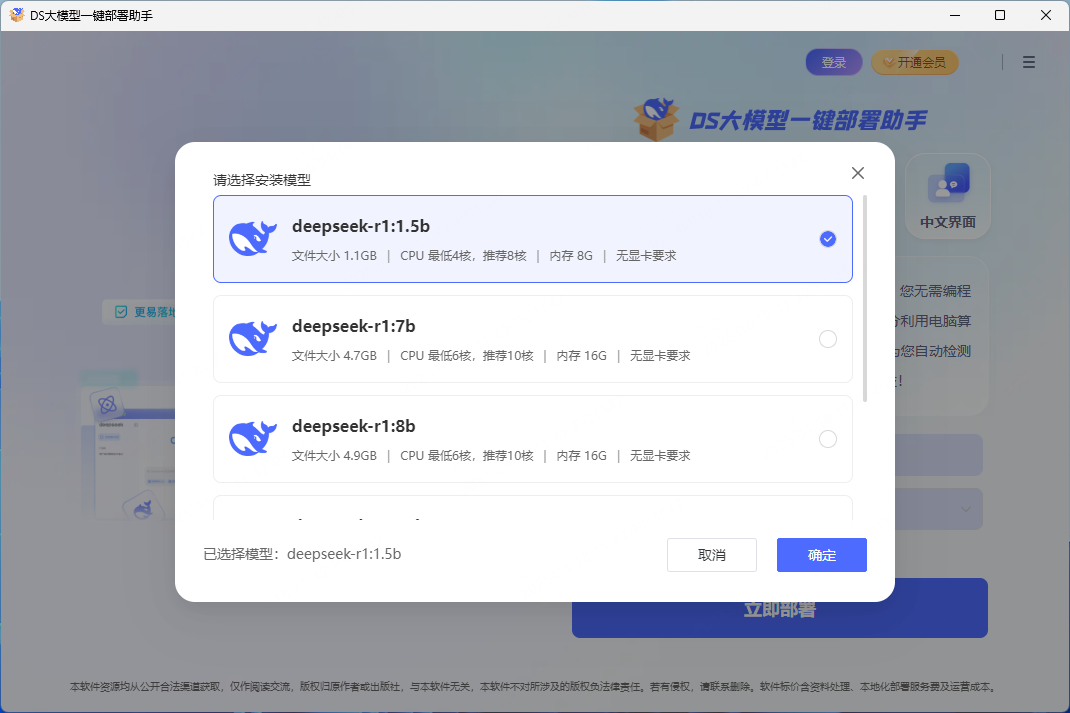This screenshot has width=1070, height=713.
Task: Open the hamburger menu icon
Action: (x=1029, y=62)
